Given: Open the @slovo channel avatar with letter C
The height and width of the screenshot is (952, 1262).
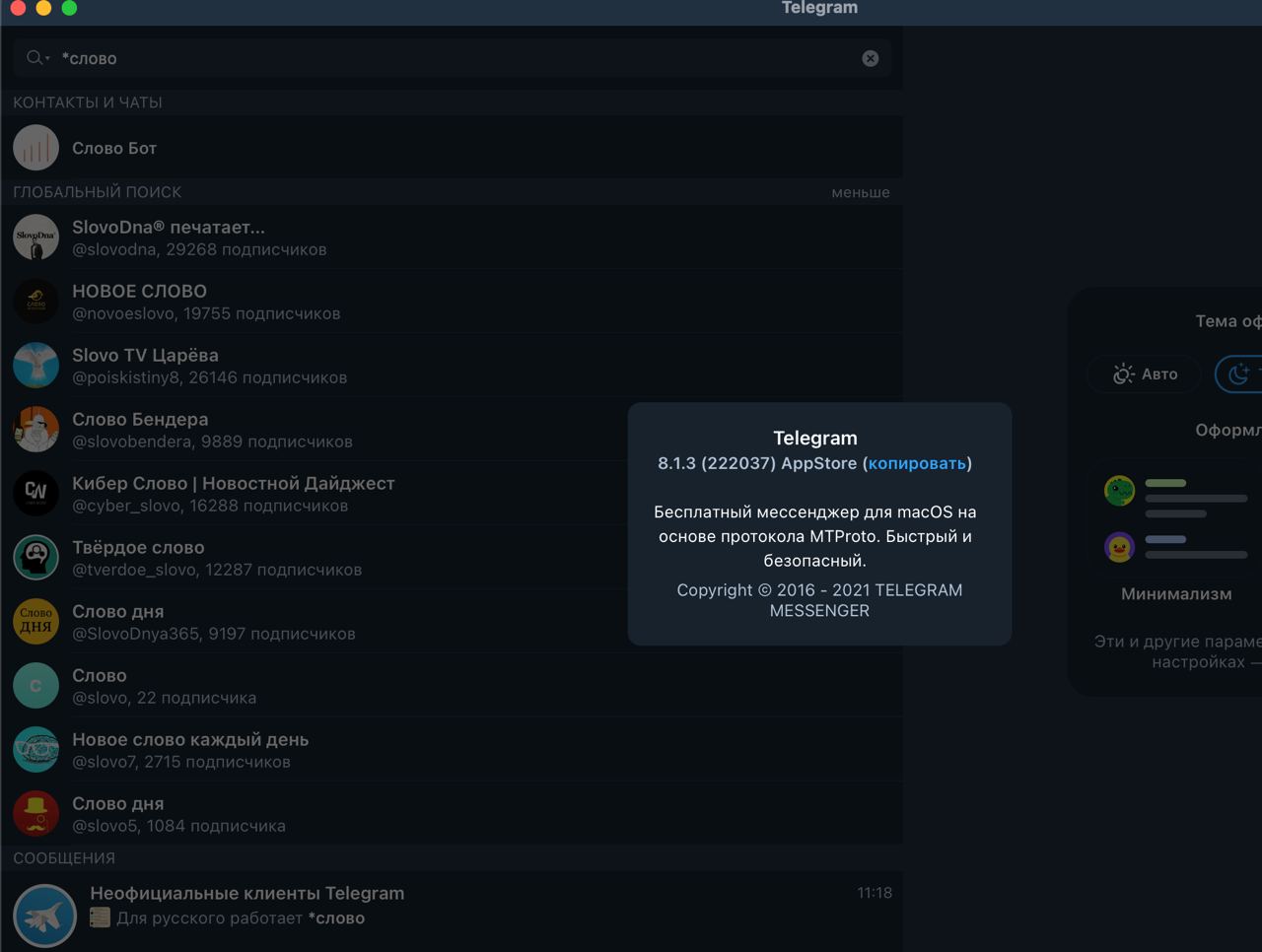Looking at the screenshot, I should coord(36,686).
